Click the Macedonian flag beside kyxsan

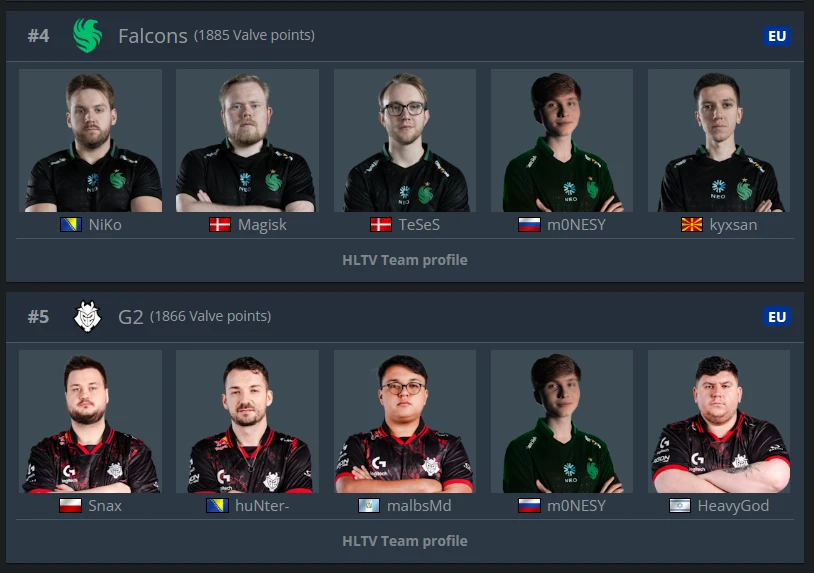click(691, 225)
